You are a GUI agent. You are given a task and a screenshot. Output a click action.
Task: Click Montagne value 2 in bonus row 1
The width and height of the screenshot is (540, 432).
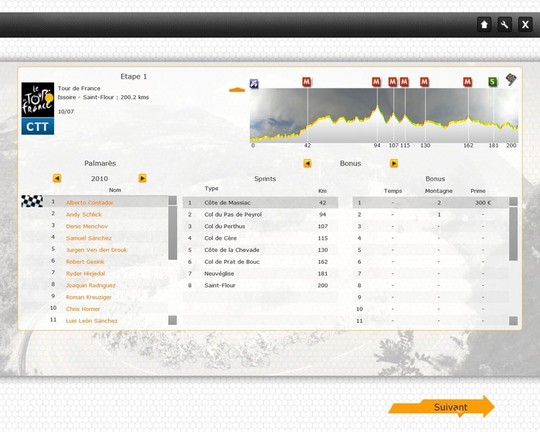439,203
